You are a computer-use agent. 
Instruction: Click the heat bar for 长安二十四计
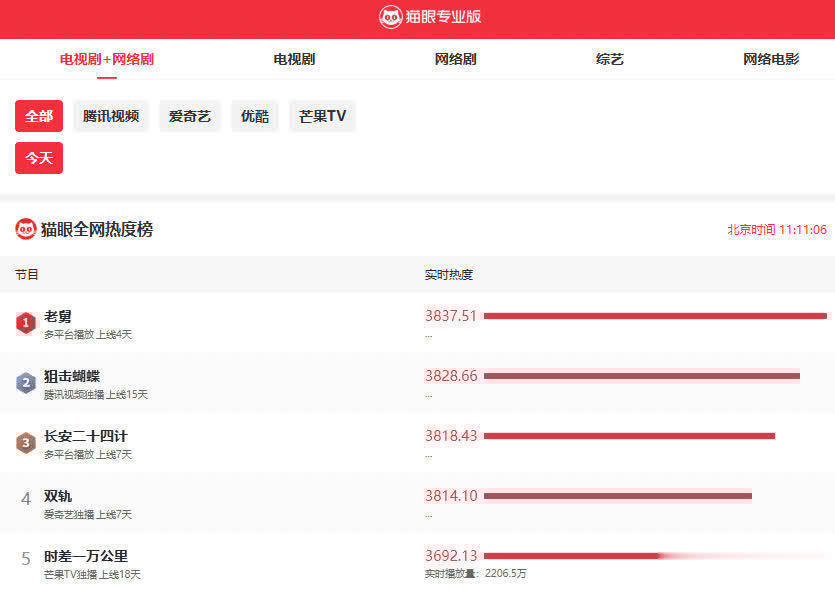pyautogui.click(x=629, y=436)
